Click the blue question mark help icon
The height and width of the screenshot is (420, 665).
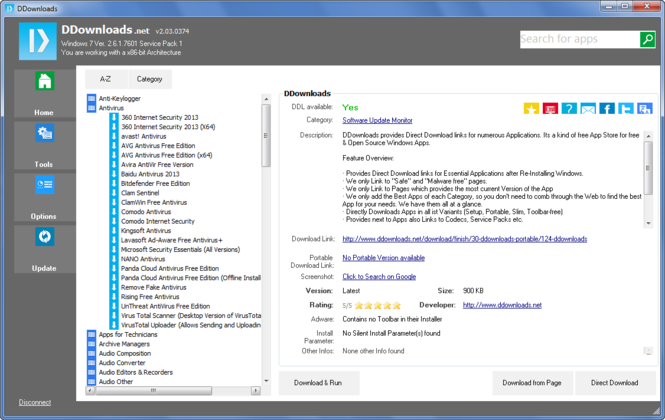pos(569,109)
